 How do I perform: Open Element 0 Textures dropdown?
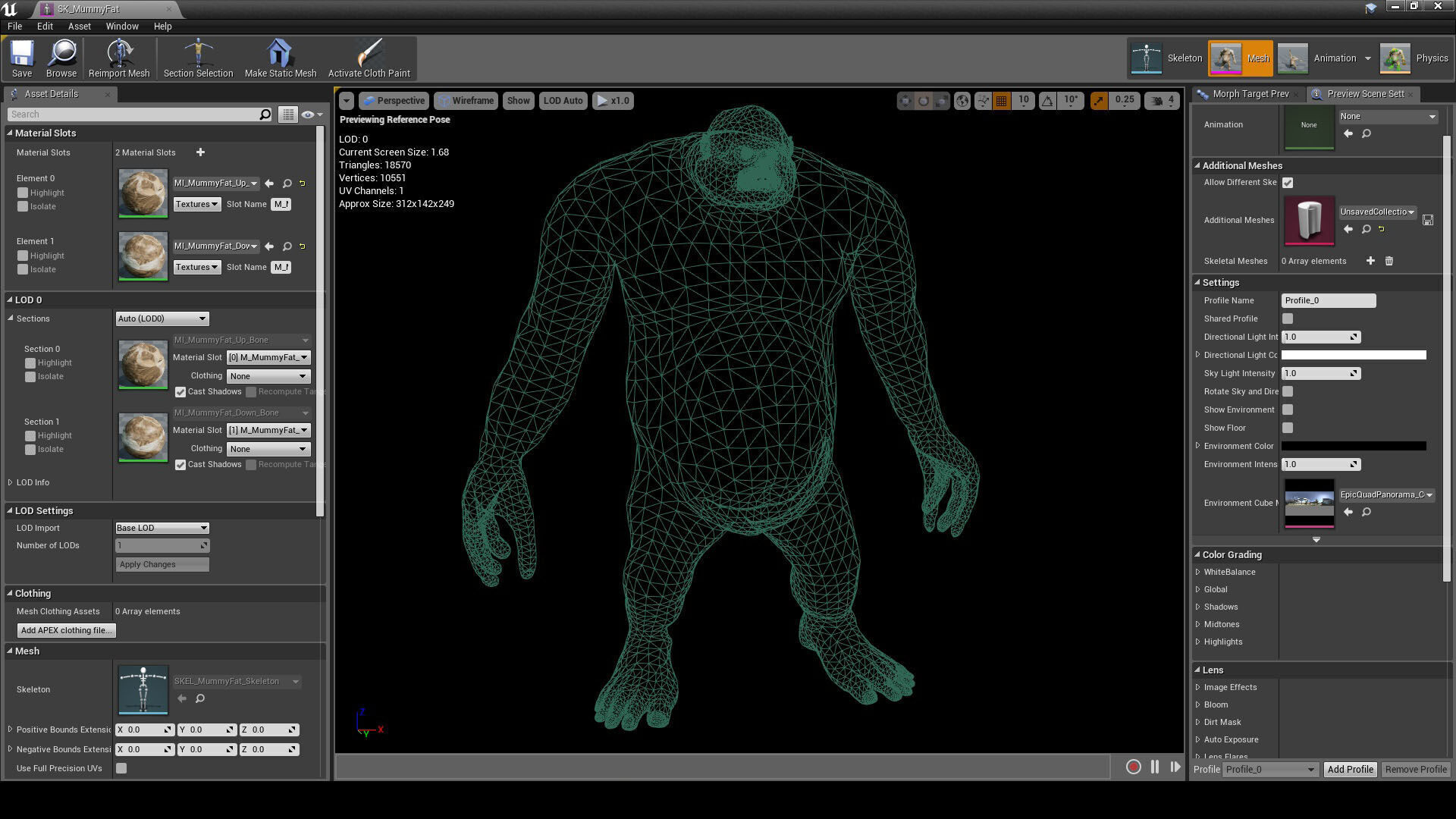(197, 204)
